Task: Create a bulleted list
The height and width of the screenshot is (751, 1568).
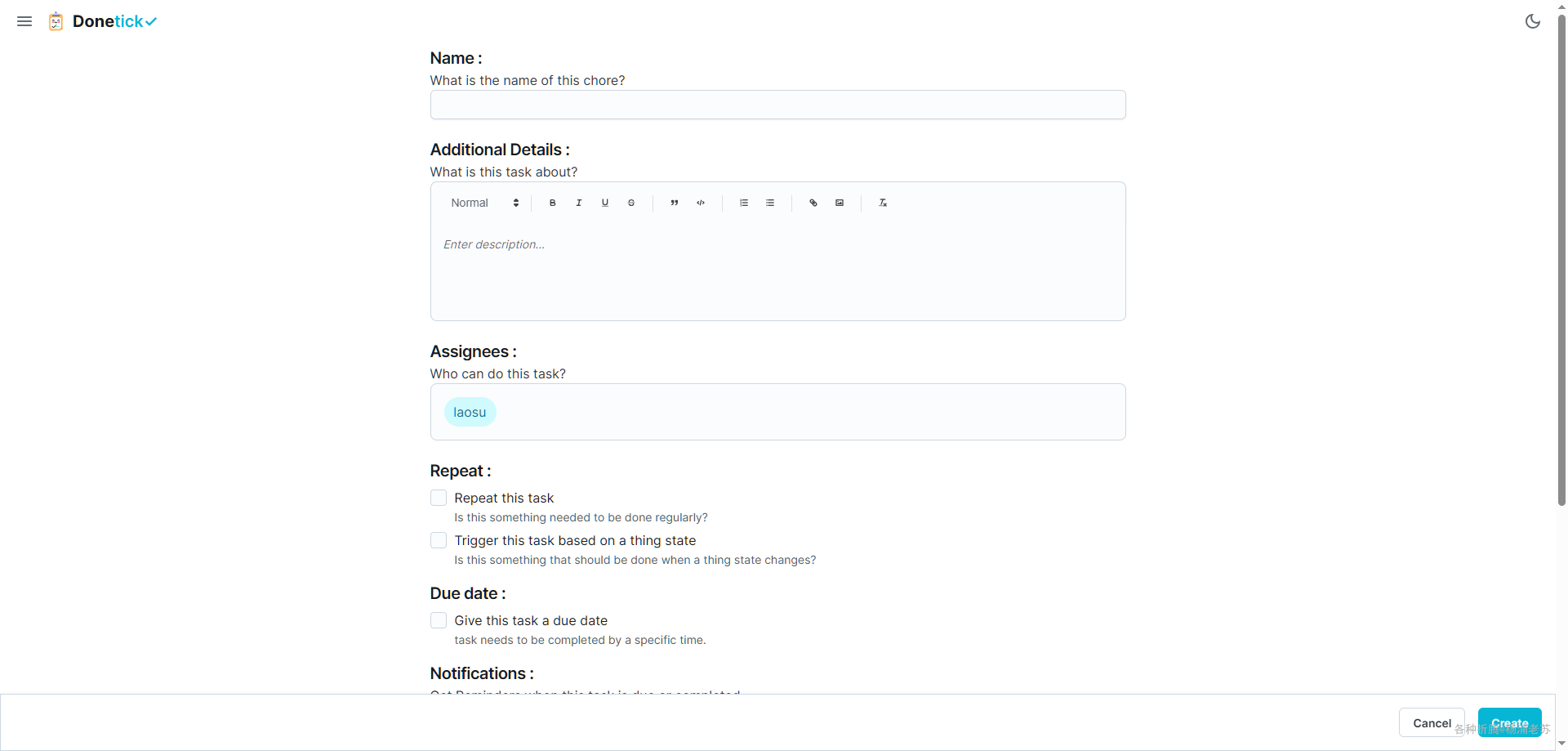Action: pyautogui.click(x=770, y=203)
